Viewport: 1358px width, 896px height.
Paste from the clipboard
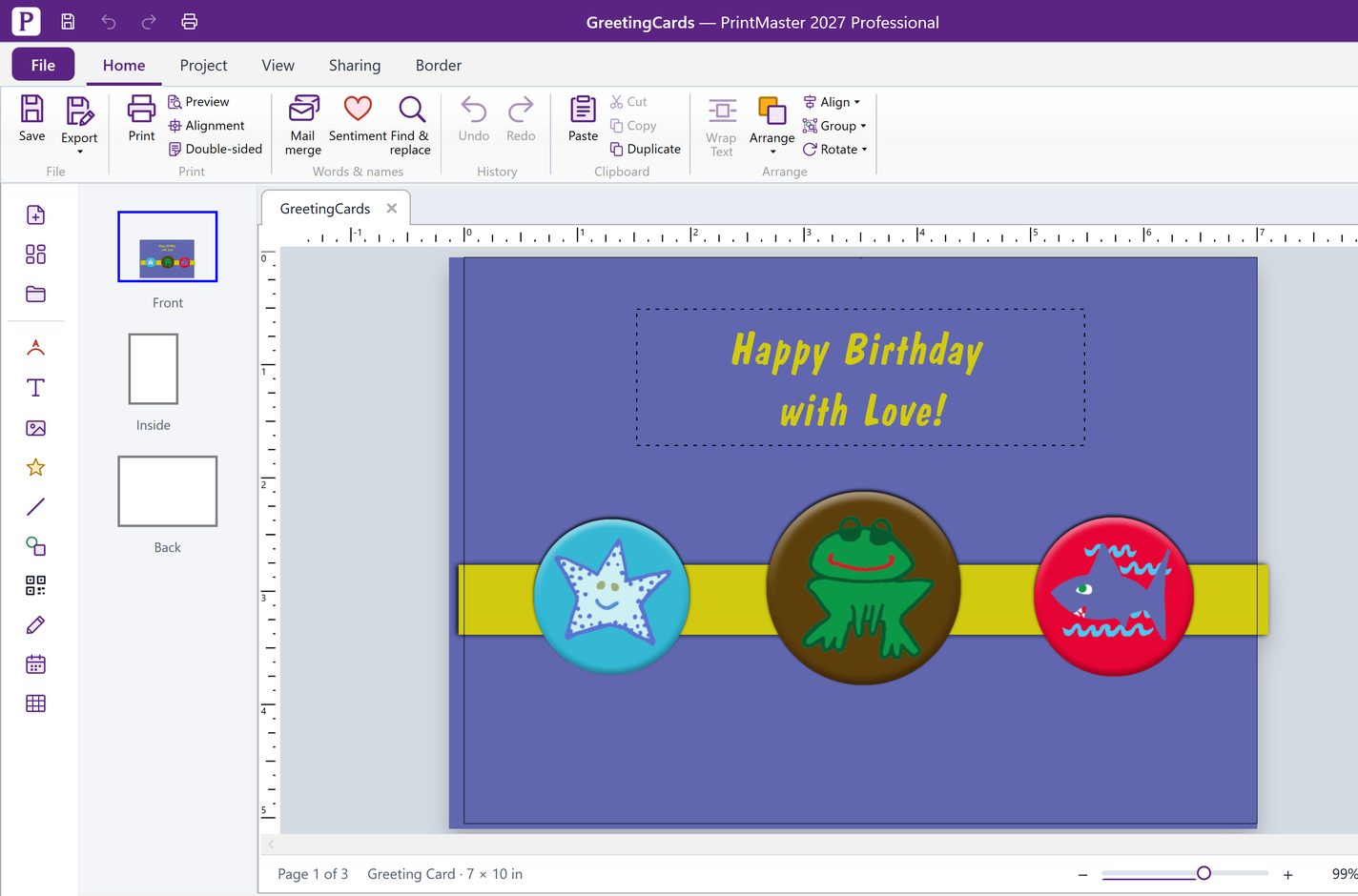[x=583, y=119]
